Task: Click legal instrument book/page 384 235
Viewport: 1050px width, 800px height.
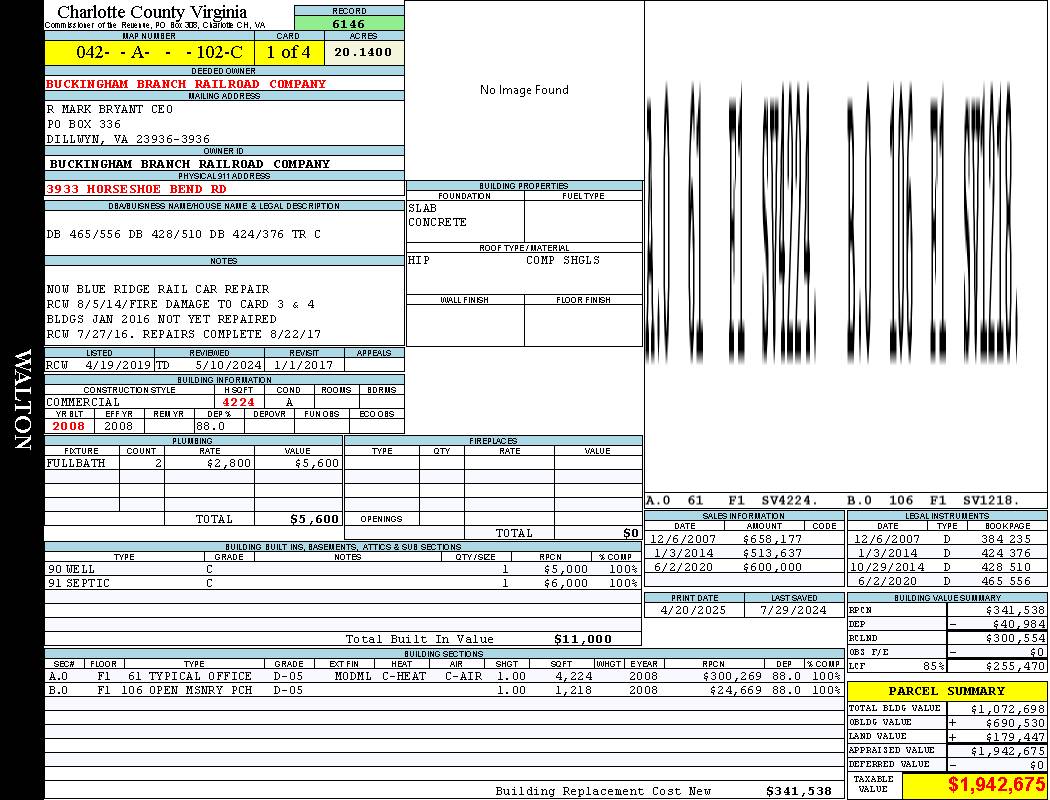Action: (1006, 539)
